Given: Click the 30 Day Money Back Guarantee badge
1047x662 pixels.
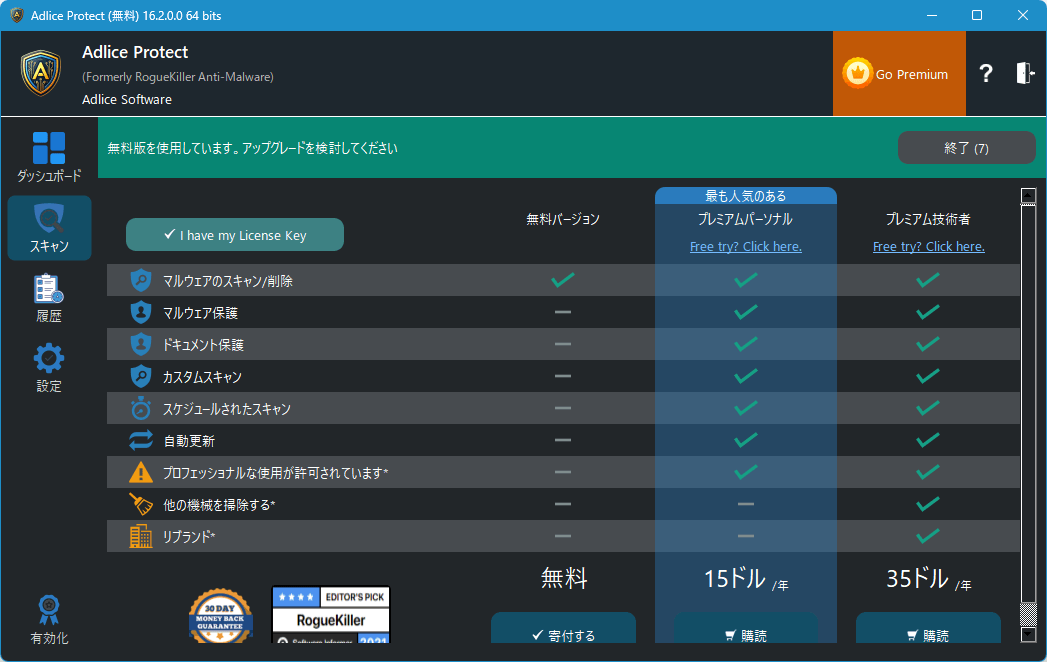Looking at the screenshot, I should (x=220, y=617).
